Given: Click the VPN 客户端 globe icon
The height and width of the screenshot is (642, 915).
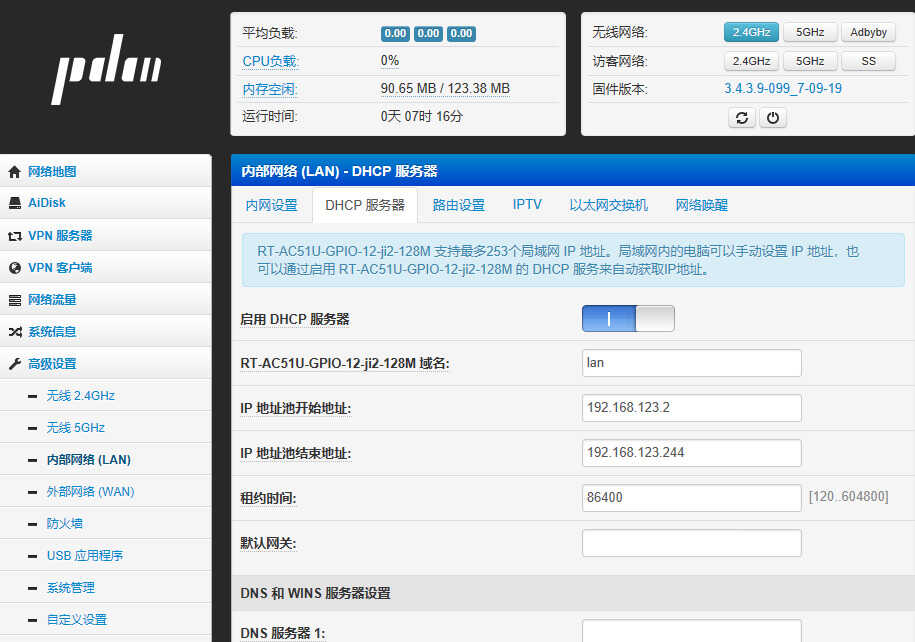Looking at the screenshot, I should coord(15,268).
